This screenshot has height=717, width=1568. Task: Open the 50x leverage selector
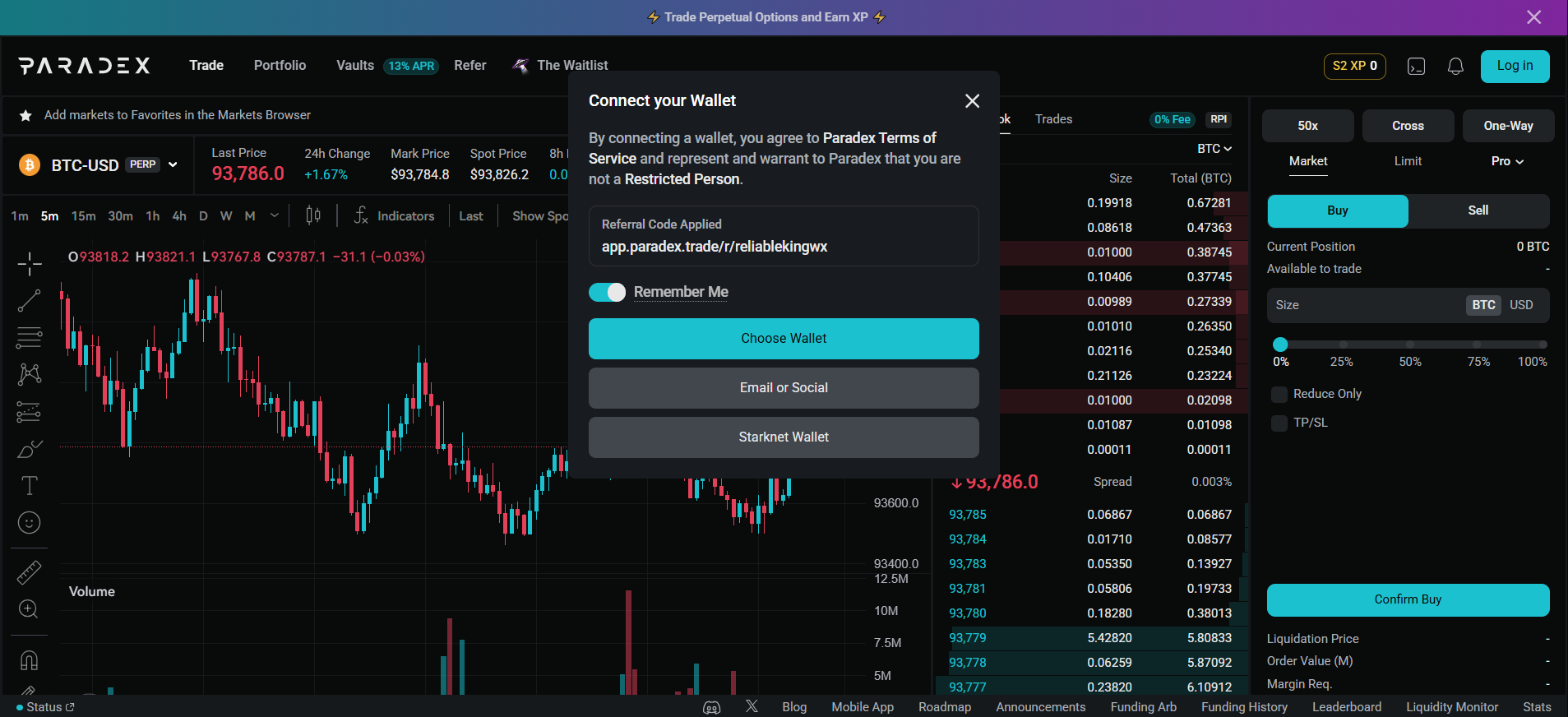point(1307,126)
